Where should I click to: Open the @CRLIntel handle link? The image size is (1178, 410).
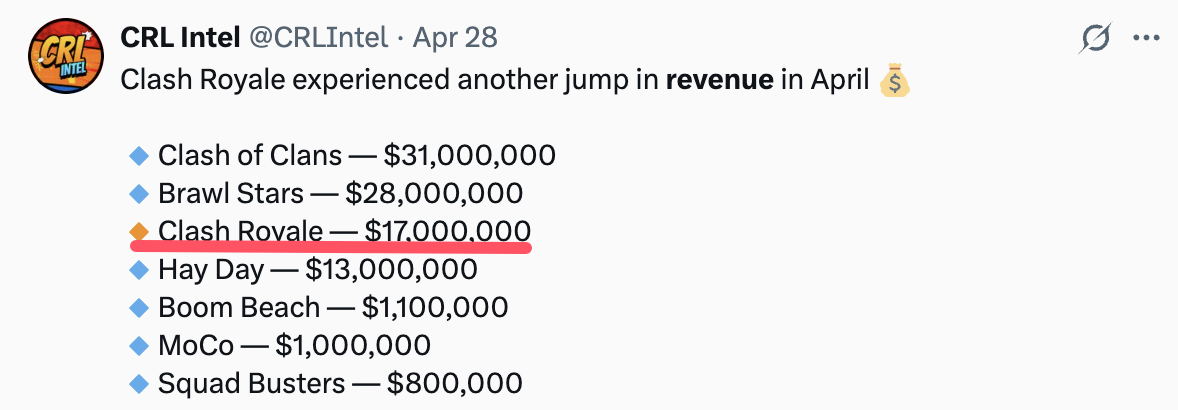coord(319,37)
